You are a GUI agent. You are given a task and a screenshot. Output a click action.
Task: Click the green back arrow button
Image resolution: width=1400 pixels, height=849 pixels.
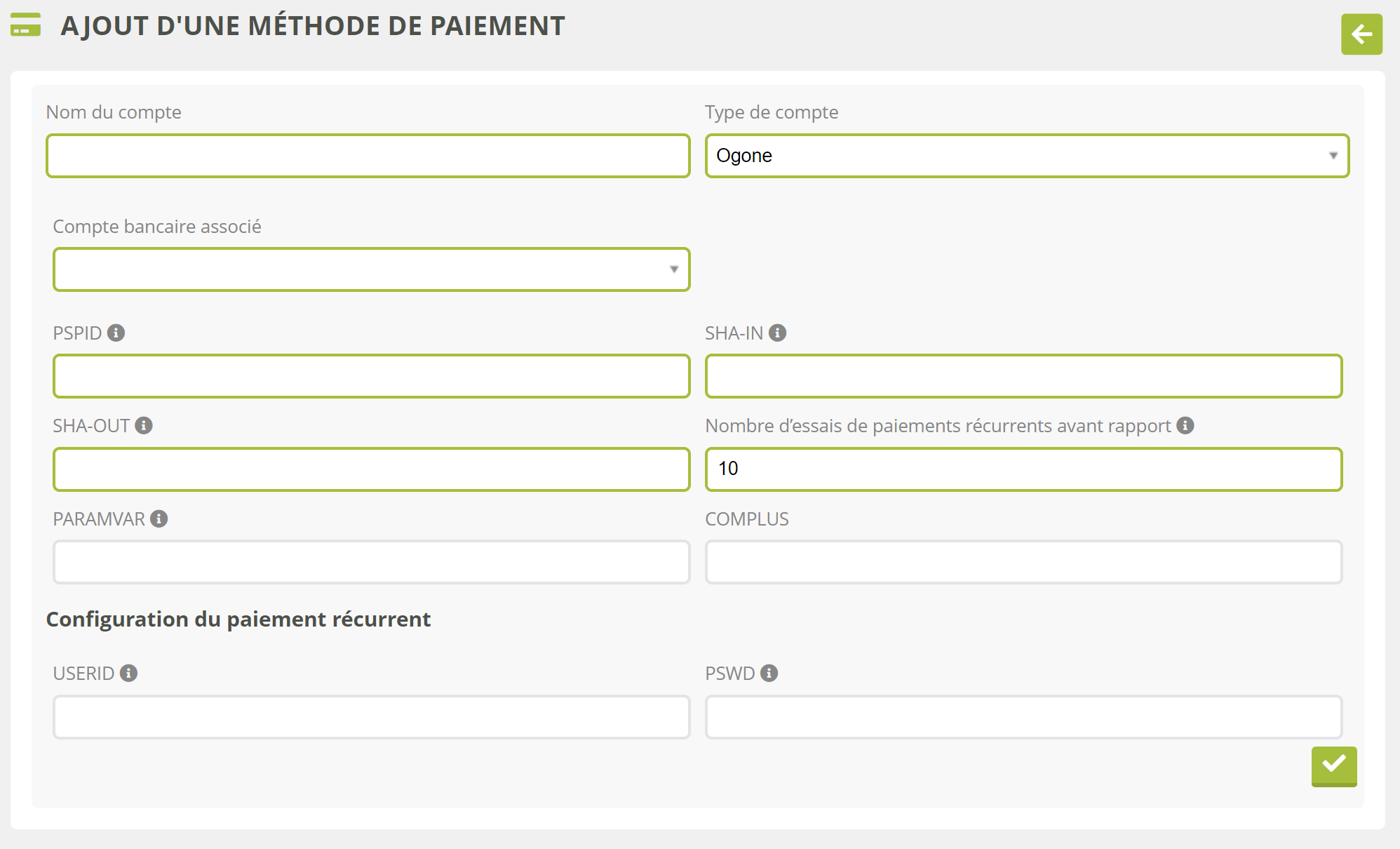[1361, 34]
